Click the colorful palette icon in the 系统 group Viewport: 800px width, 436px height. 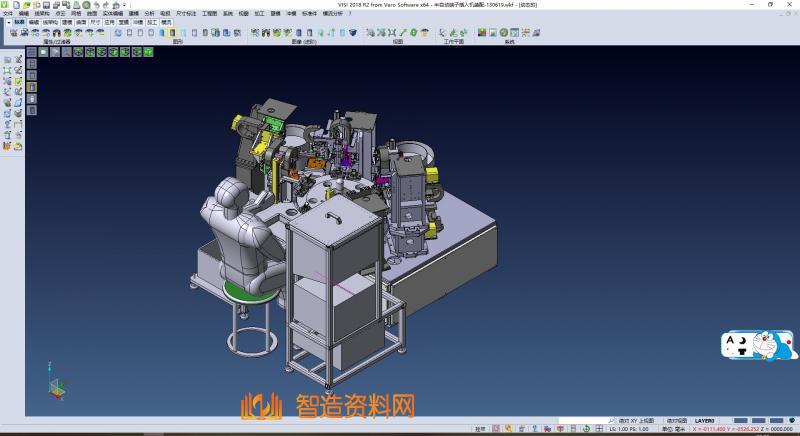[482, 33]
